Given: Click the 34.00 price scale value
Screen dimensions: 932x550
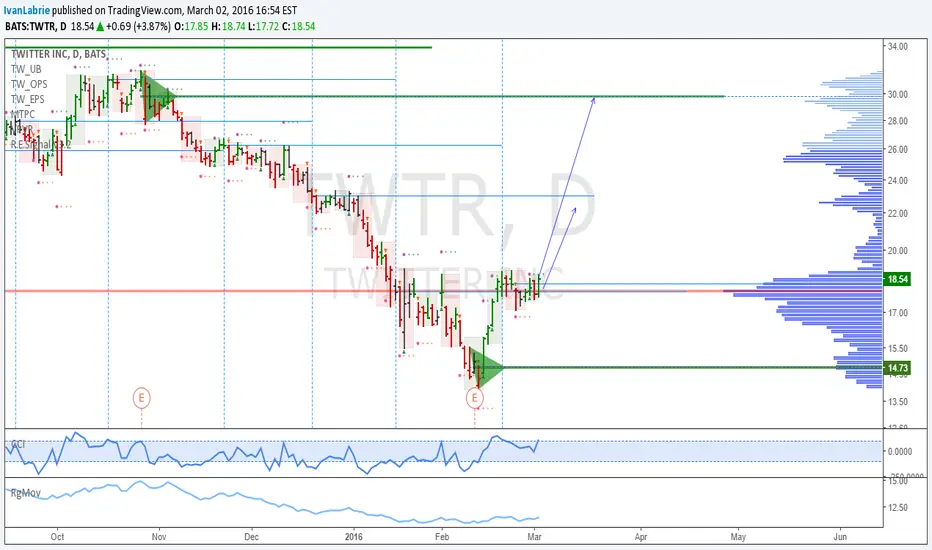Looking at the screenshot, I should (x=898, y=46).
